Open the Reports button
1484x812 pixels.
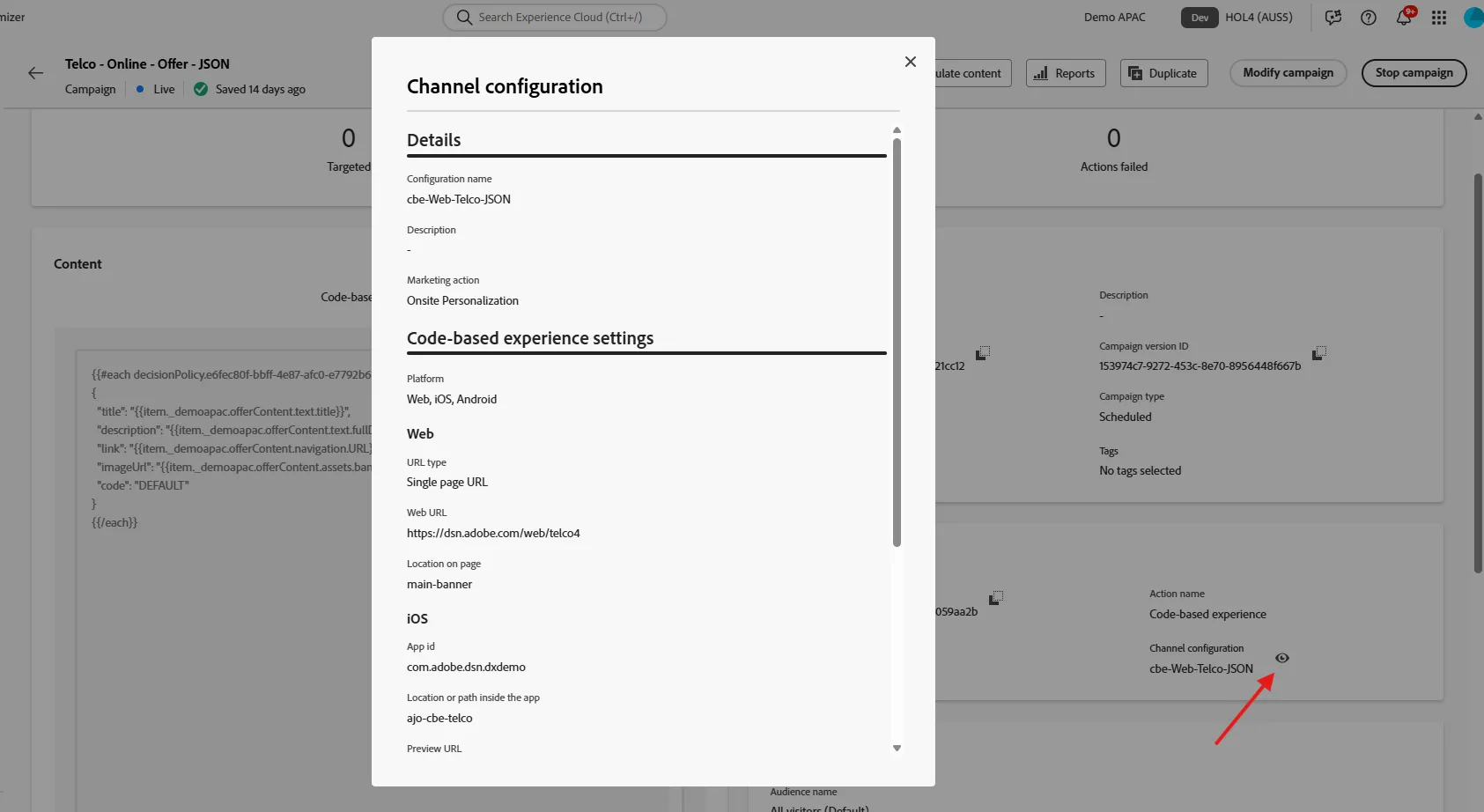1066,73
